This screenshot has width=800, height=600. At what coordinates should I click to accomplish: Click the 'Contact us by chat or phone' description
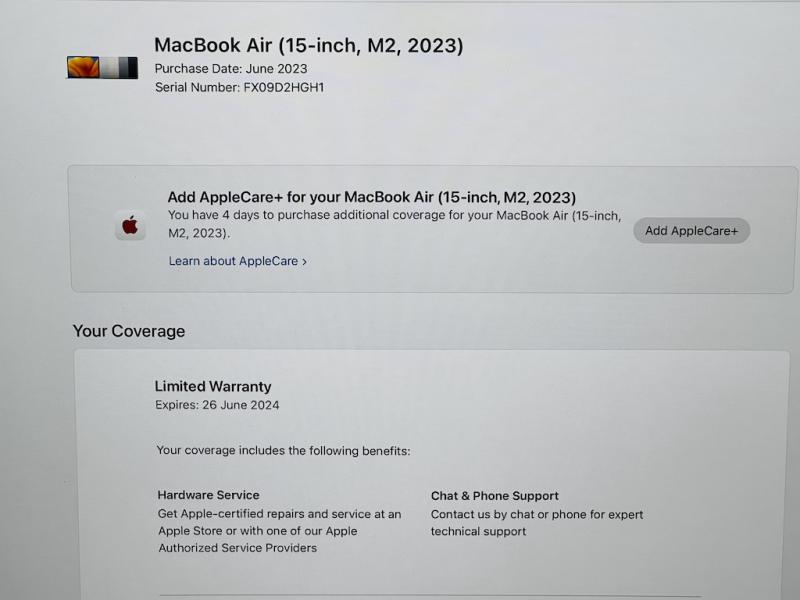click(x=537, y=523)
